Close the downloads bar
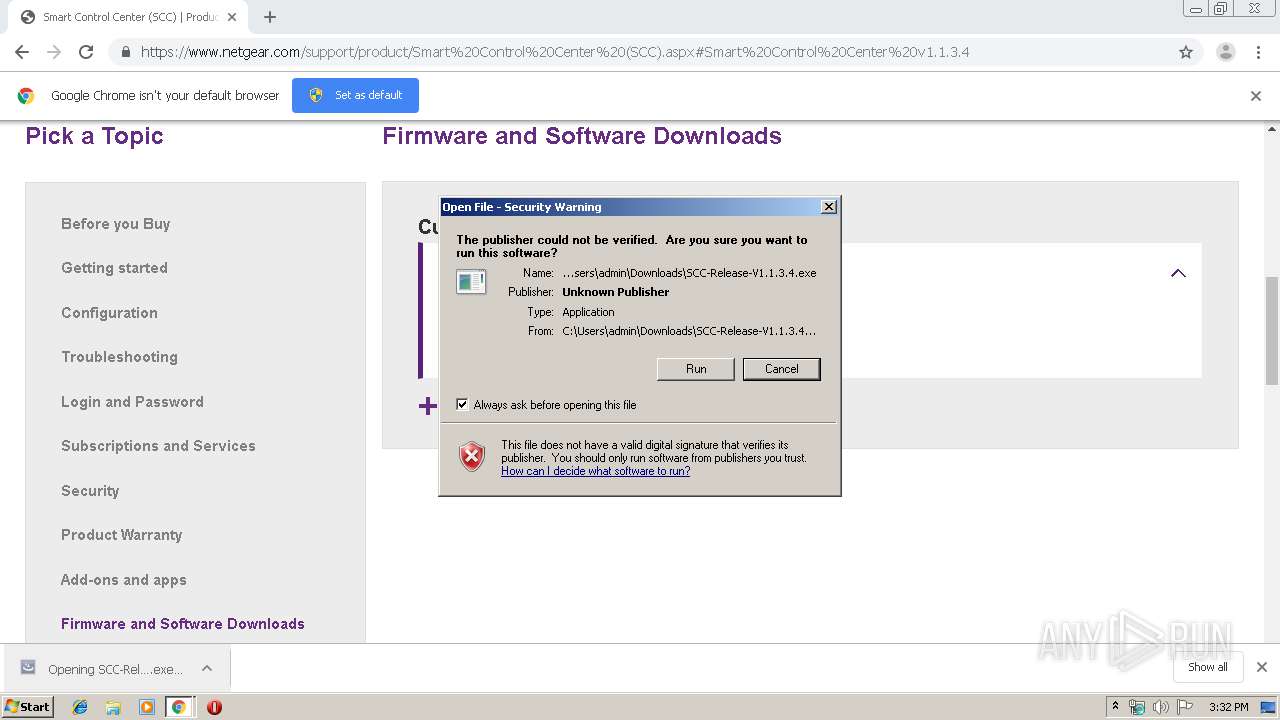The height and width of the screenshot is (720, 1280). 1261,667
